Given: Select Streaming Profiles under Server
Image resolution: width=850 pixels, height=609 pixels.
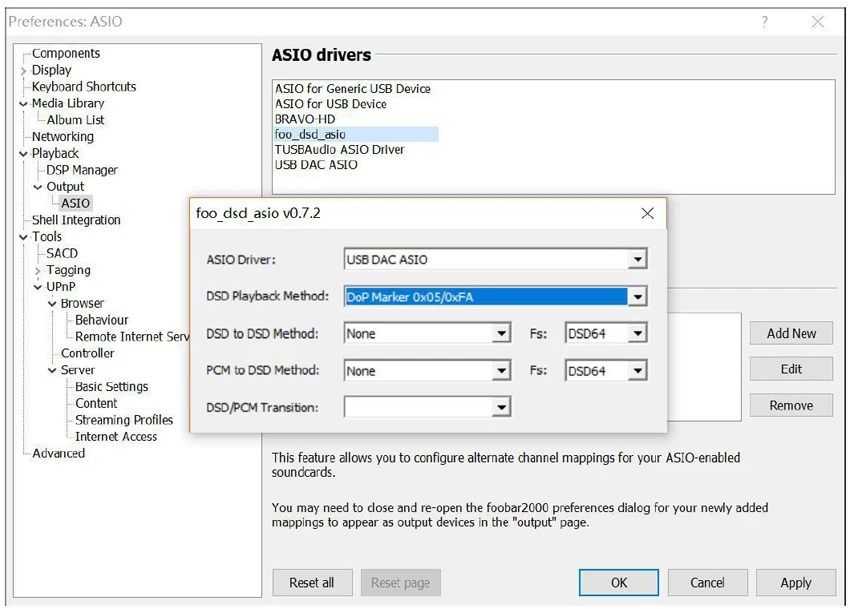Looking at the screenshot, I should [124, 420].
